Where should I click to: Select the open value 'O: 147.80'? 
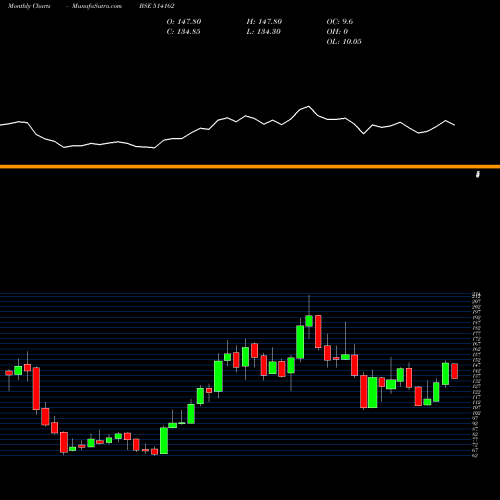point(184,22)
